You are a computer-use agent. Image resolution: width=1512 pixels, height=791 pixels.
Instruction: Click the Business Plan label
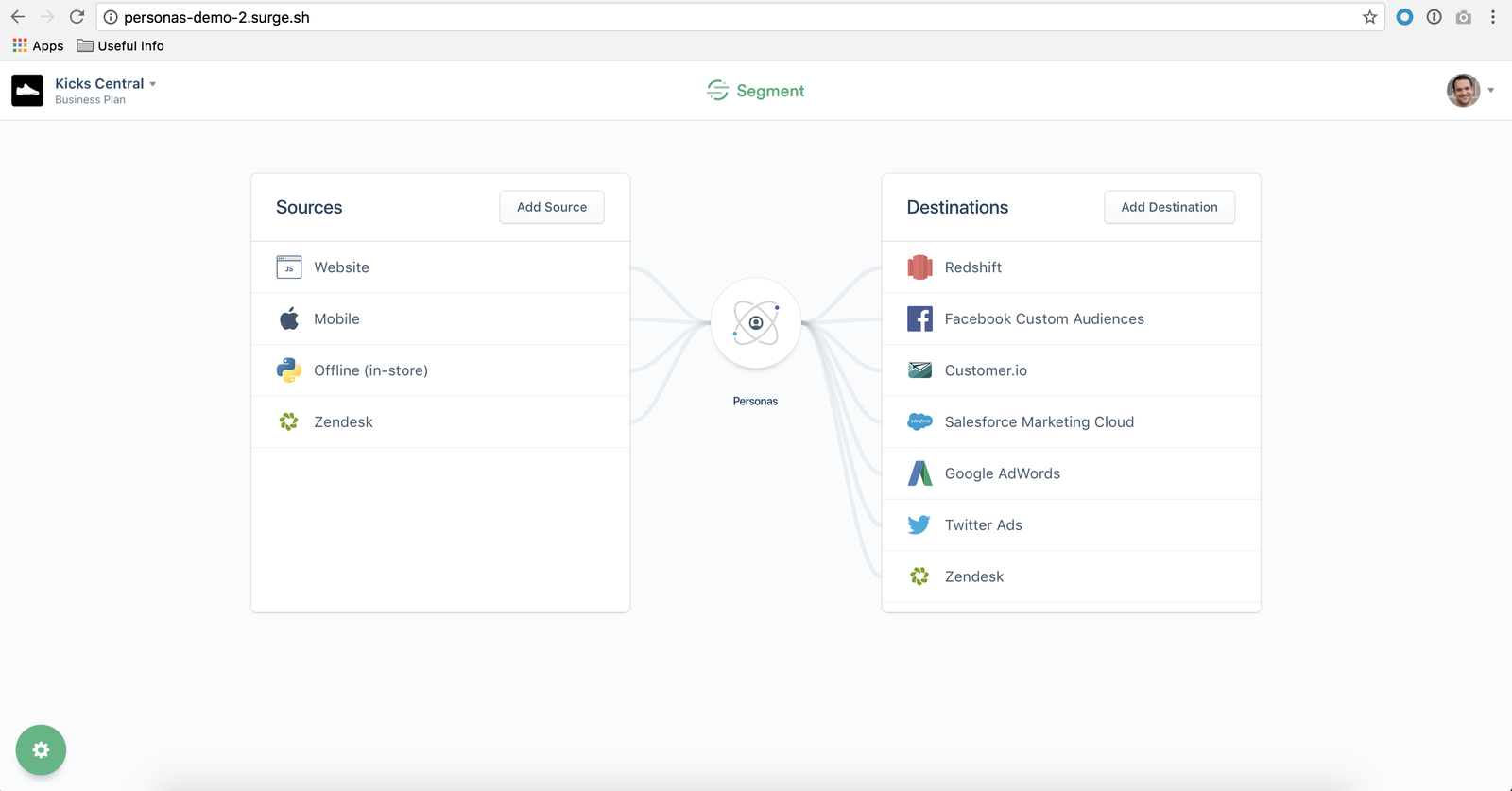point(90,100)
